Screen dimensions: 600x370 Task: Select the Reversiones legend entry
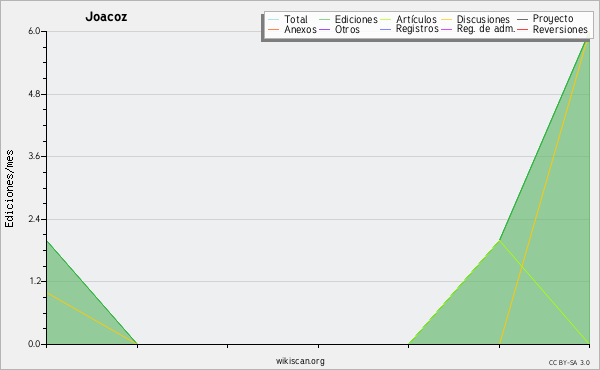tap(553, 29)
